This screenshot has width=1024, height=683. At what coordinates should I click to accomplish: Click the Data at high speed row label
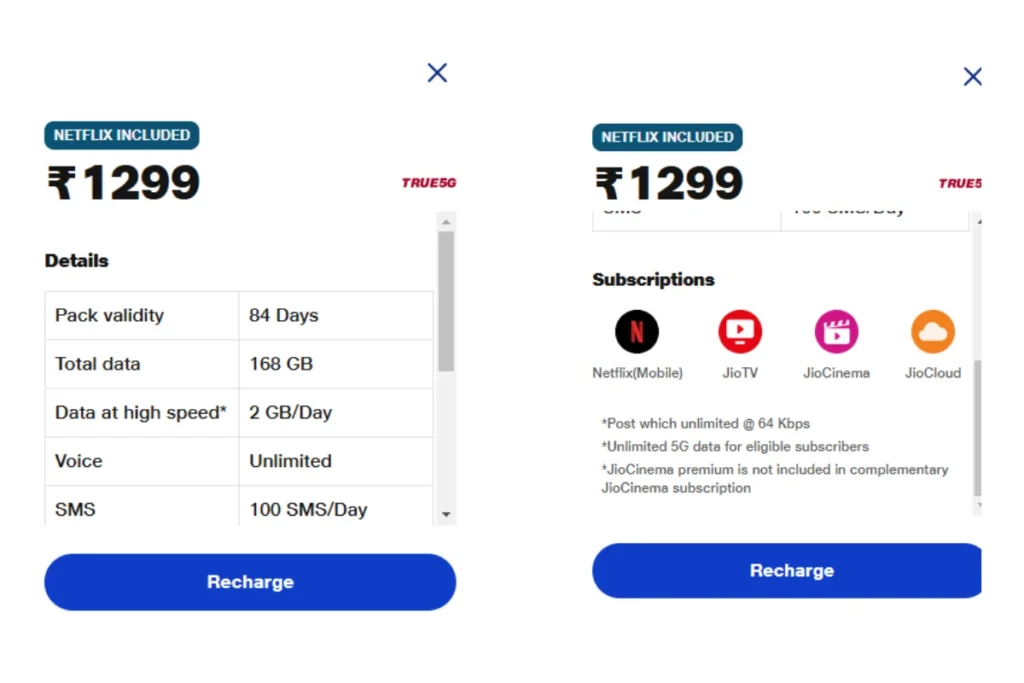[x=140, y=413]
